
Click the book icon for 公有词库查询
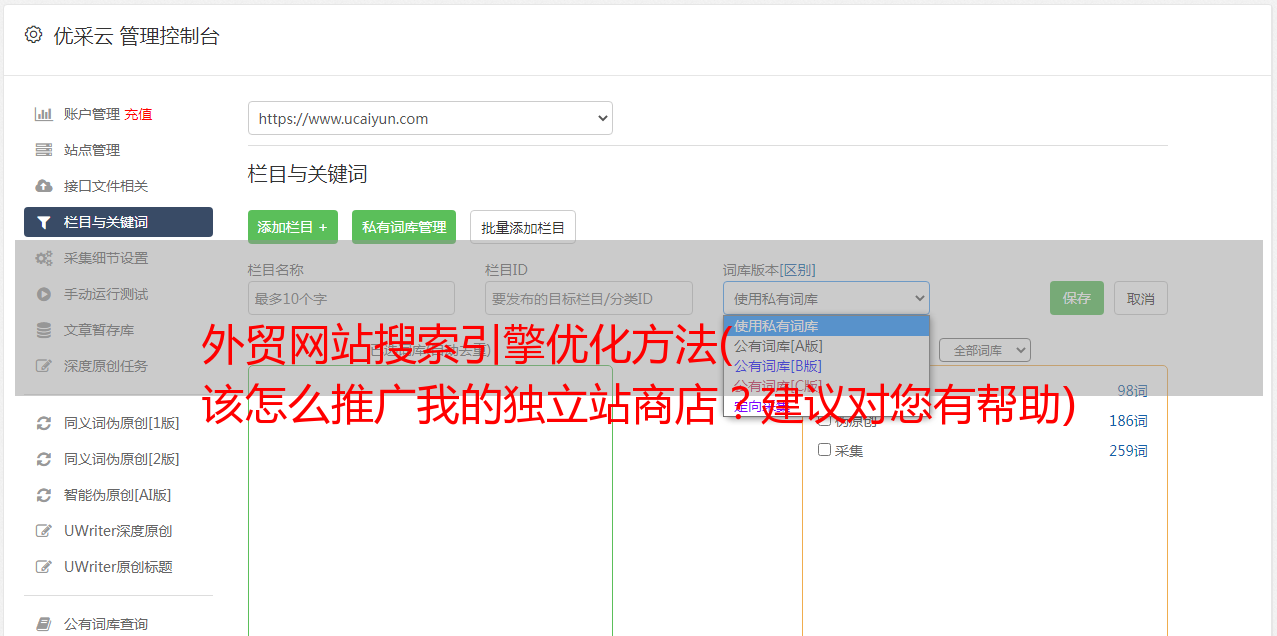44,624
